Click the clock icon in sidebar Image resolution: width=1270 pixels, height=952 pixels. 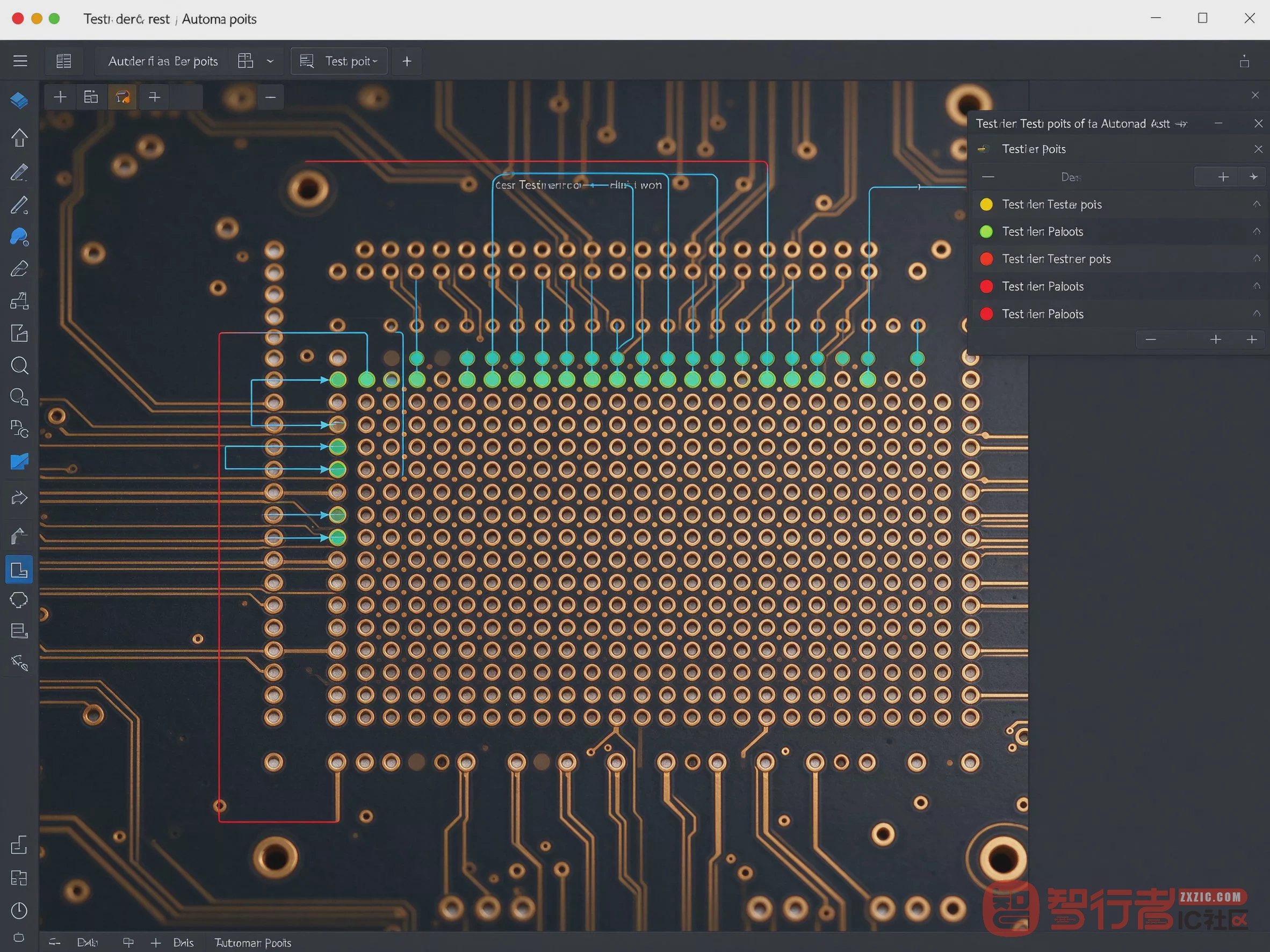pos(19,910)
